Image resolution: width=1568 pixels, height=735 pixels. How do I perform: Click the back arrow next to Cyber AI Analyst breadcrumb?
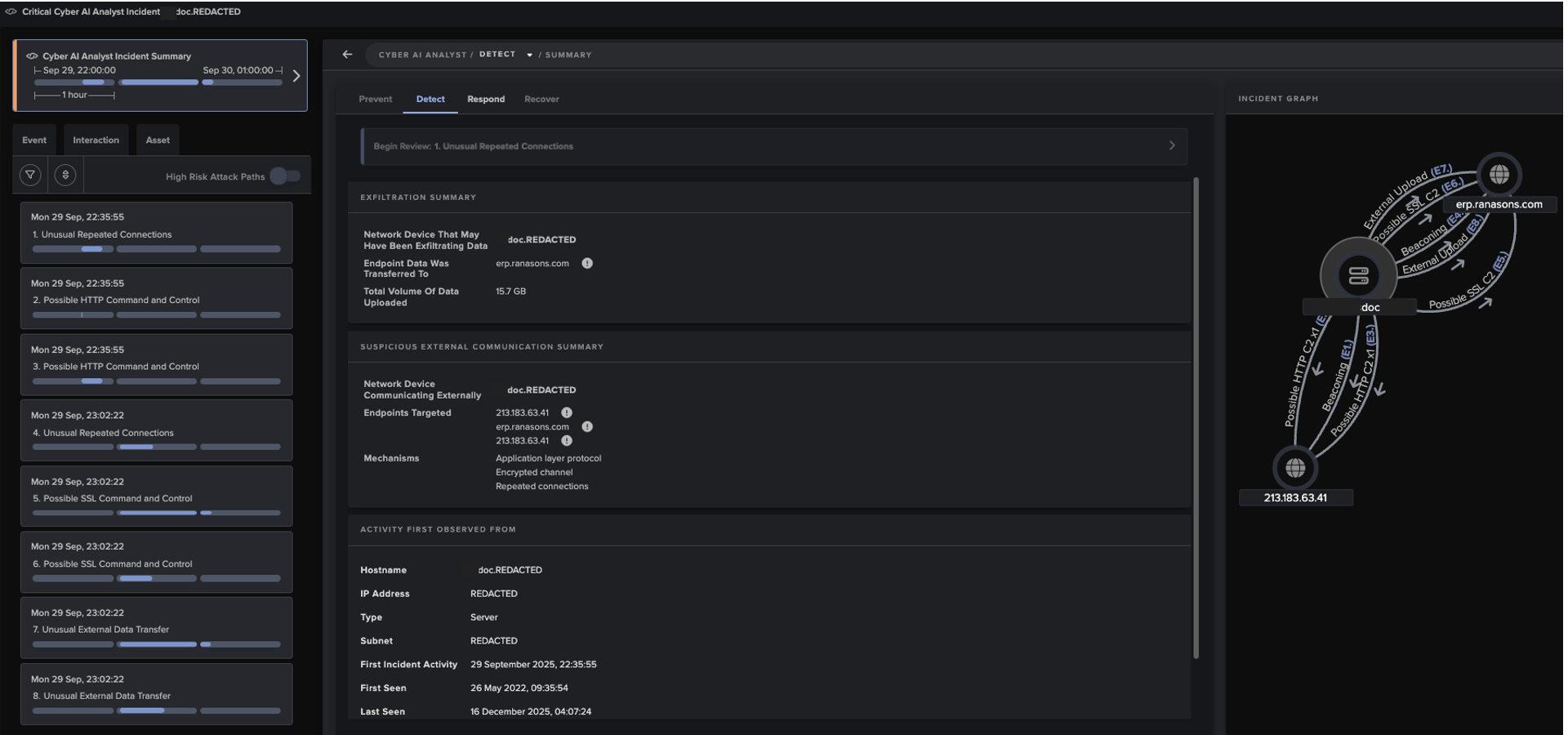pyautogui.click(x=346, y=54)
